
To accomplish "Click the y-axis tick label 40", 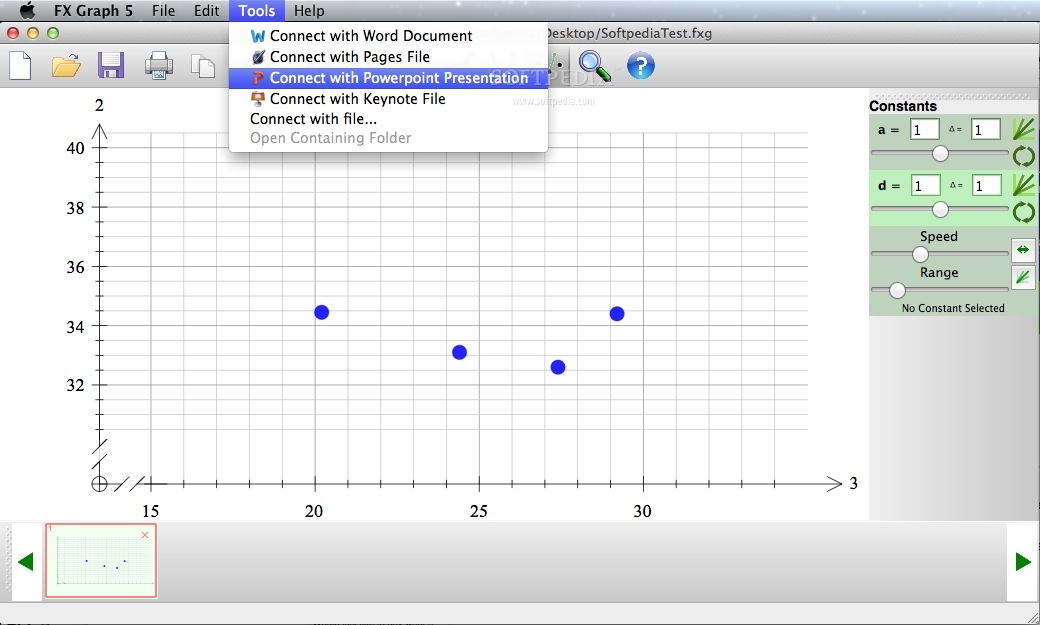I will (76, 148).
